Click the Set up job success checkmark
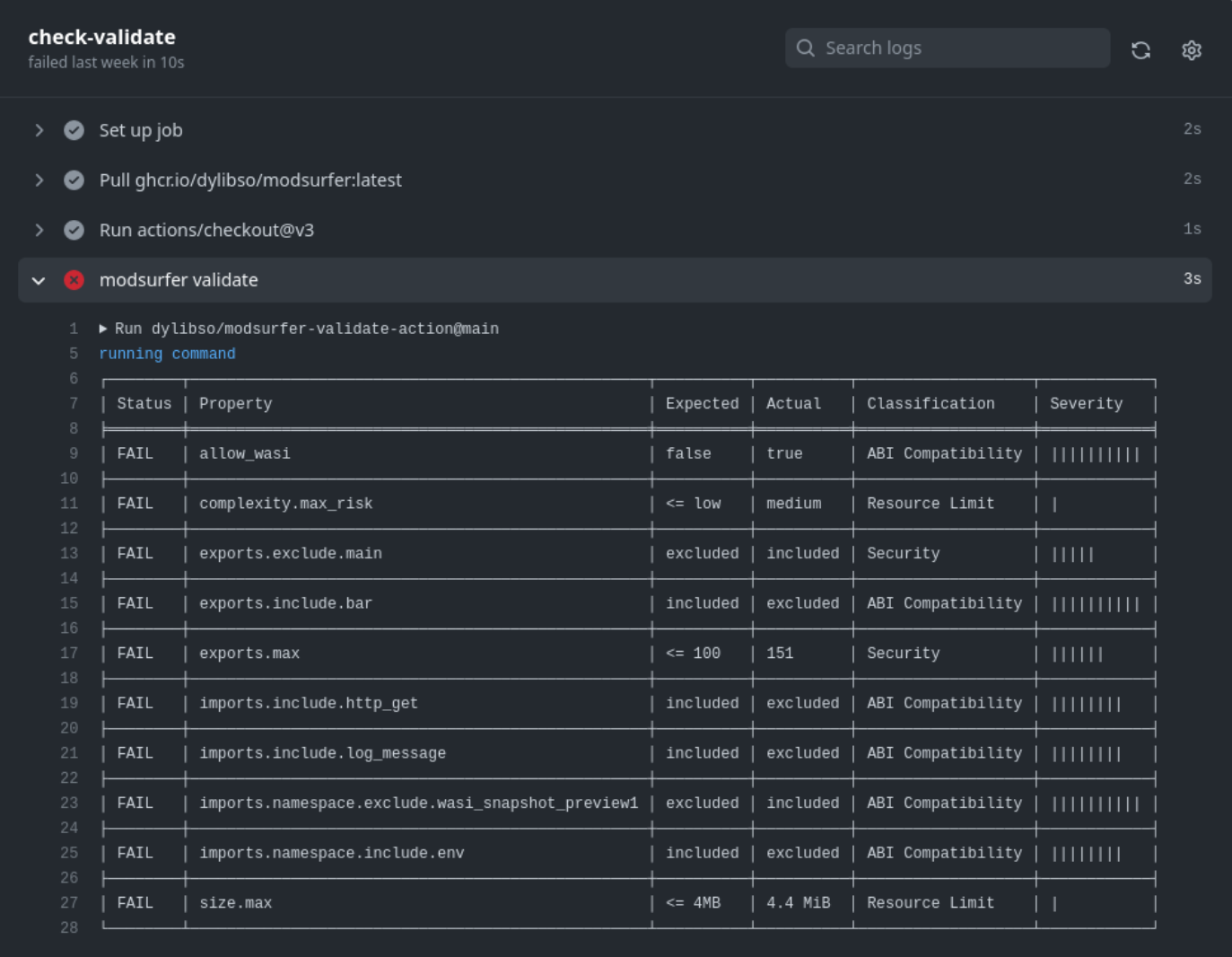The width and height of the screenshot is (1232, 957). tap(74, 130)
